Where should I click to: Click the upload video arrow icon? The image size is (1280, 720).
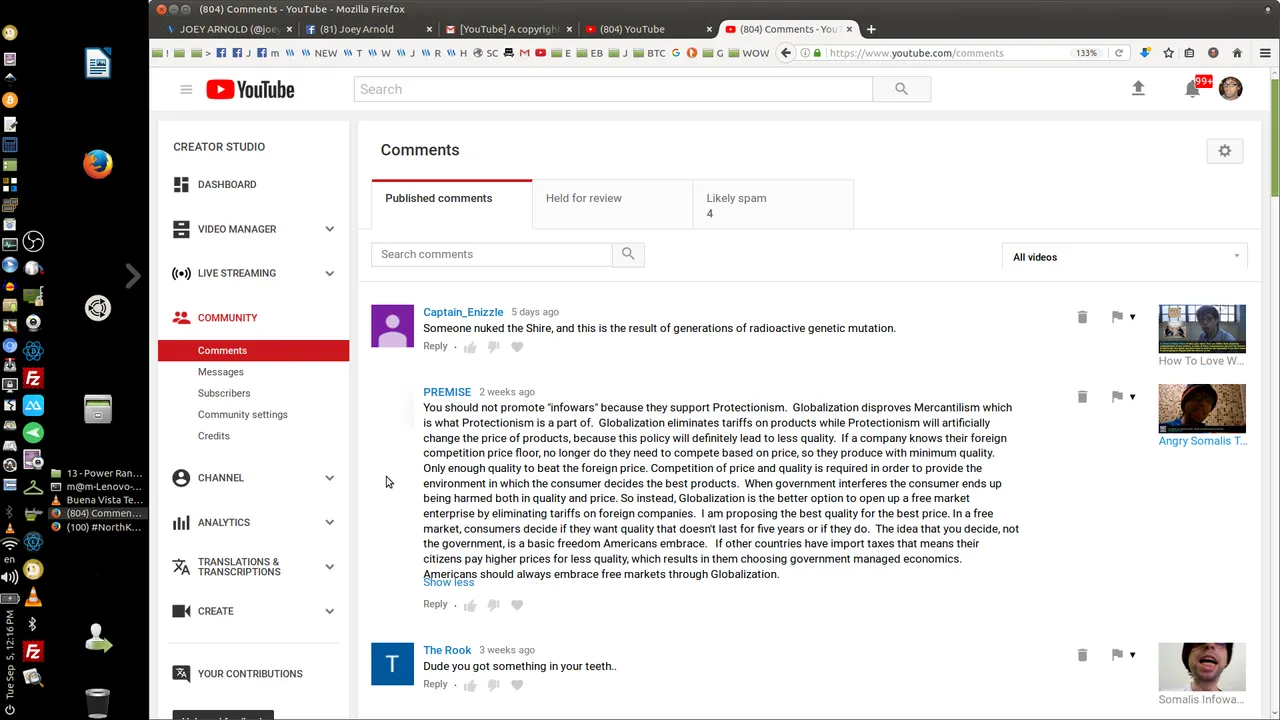[x=1138, y=89]
